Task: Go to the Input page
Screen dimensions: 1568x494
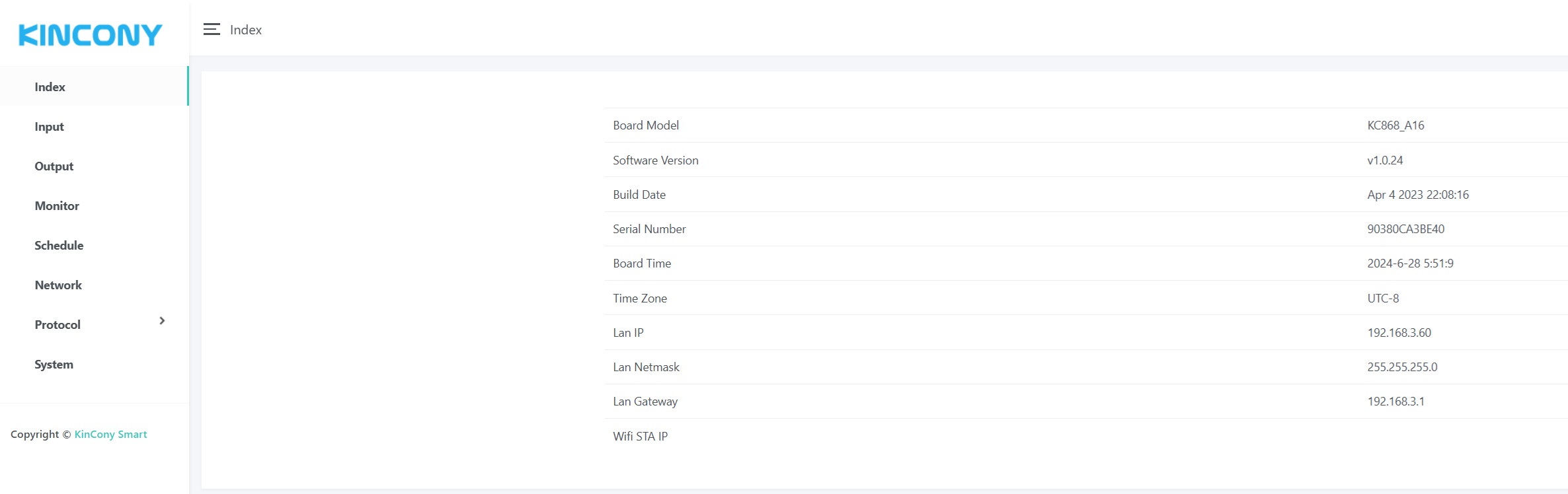Action: [50, 127]
